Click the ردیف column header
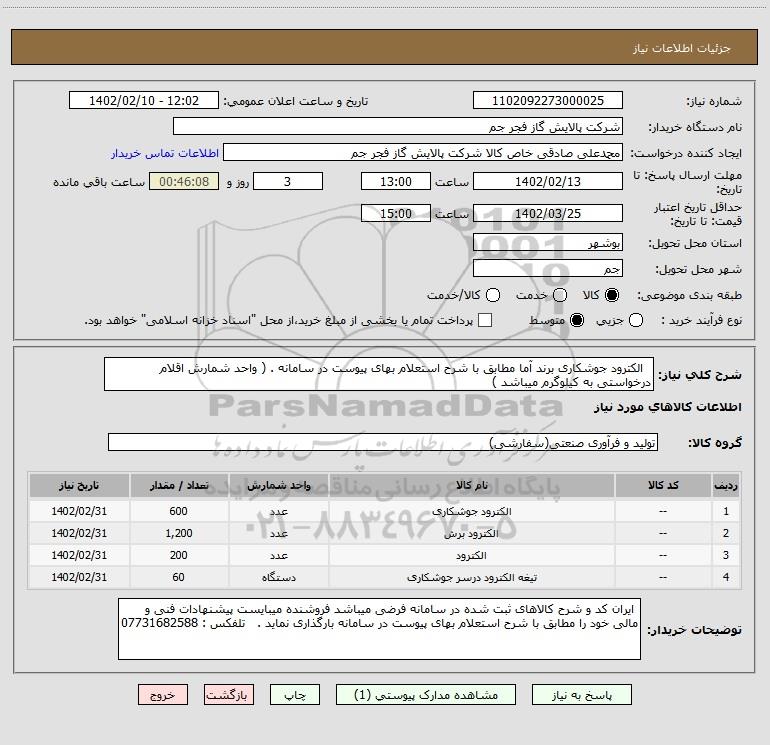Image resolution: width=770 pixels, height=745 pixels. click(726, 485)
